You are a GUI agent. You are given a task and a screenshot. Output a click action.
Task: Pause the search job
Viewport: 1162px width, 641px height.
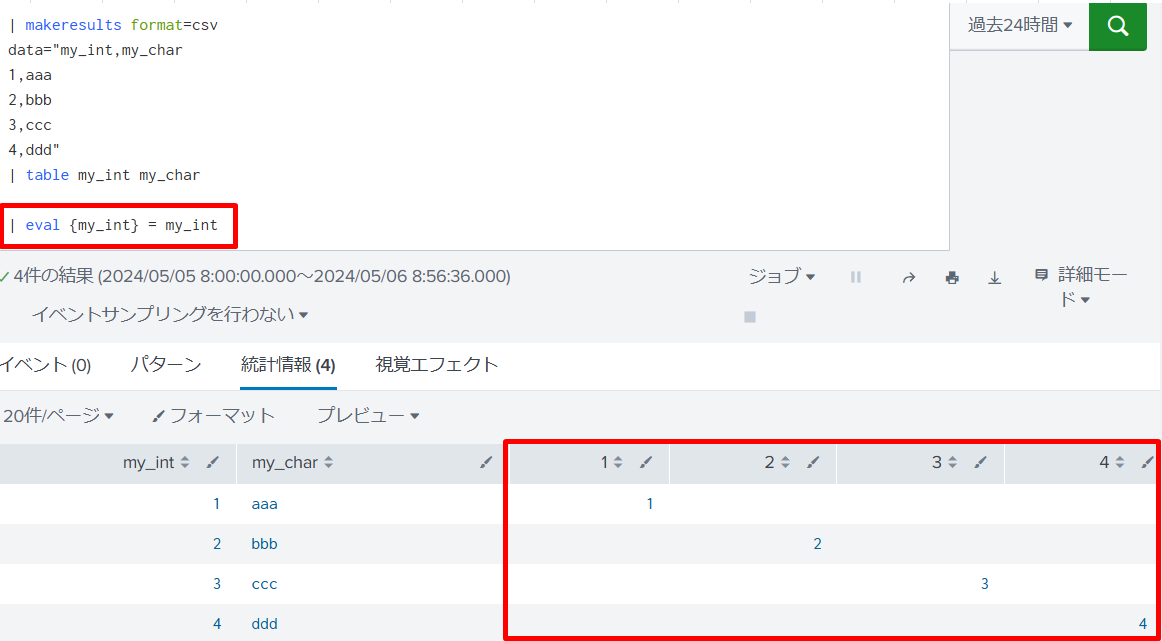(x=856, y=277)
